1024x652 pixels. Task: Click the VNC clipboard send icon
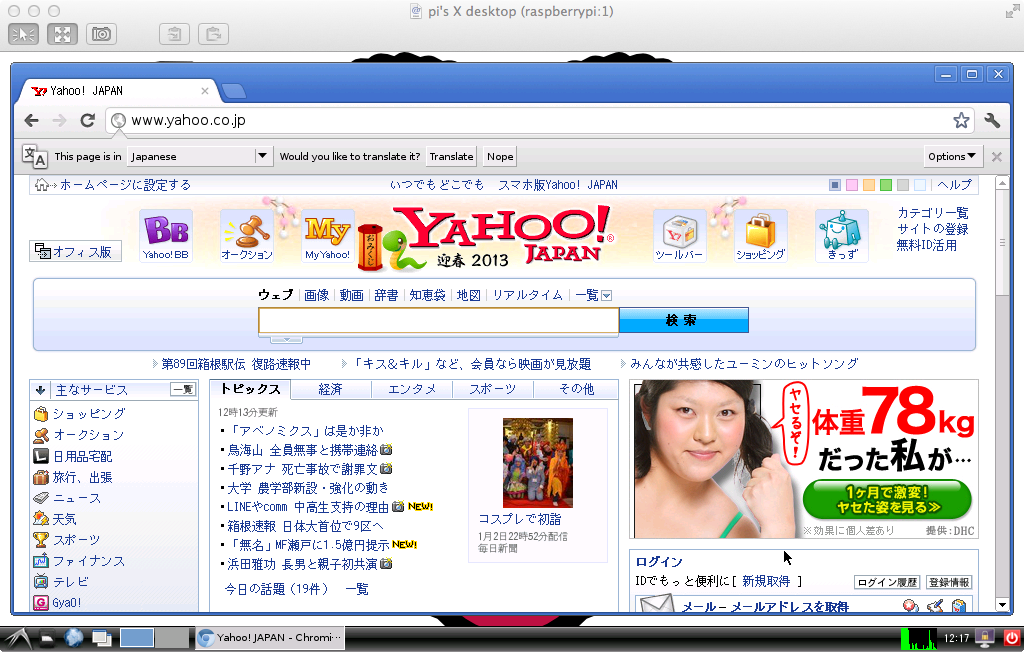coord(174,34)
